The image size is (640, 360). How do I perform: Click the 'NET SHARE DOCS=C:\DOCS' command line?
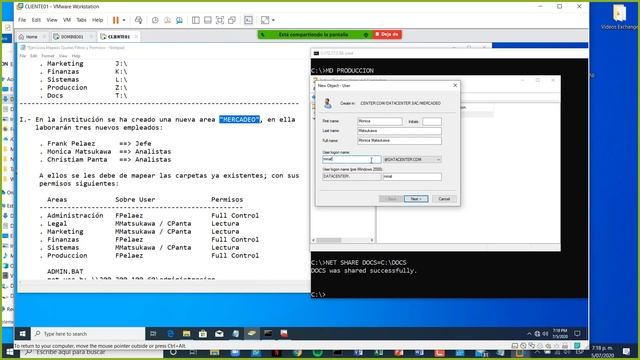click(359, 262)
